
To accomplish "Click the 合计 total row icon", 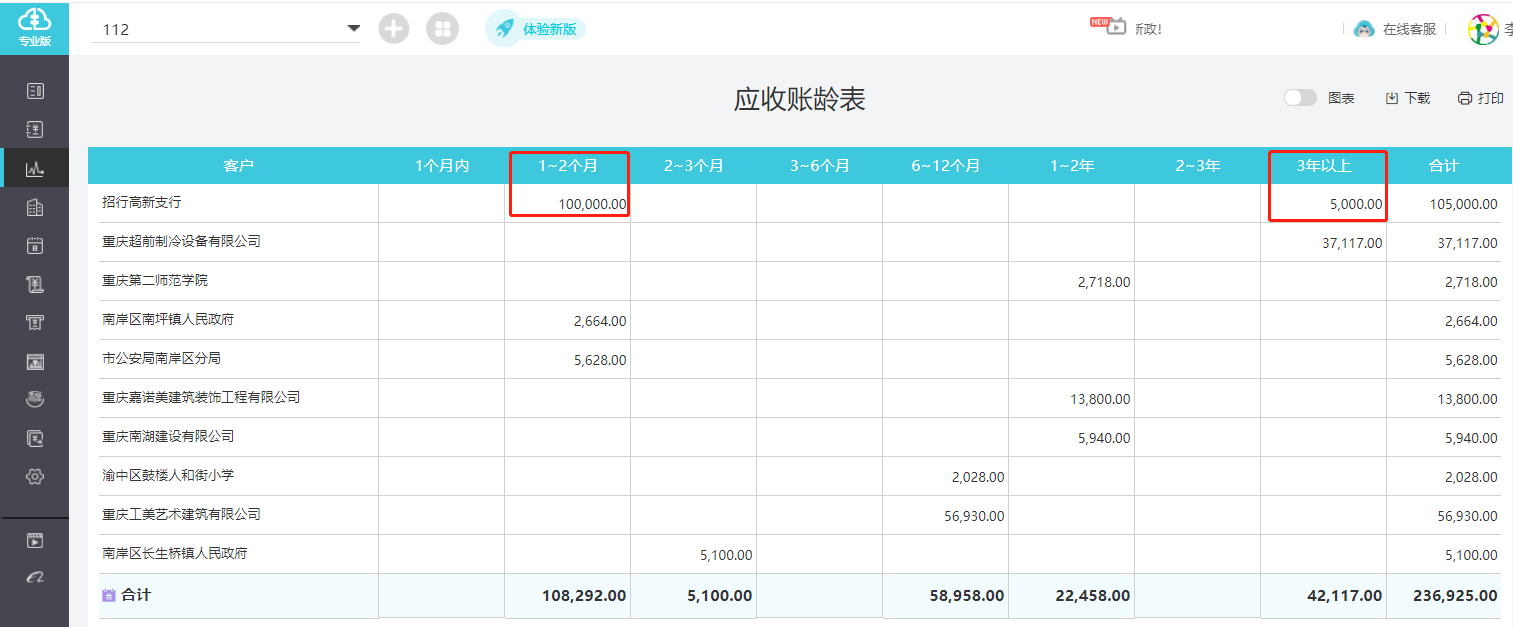I will pyautogui.click(x=109, y=595).
